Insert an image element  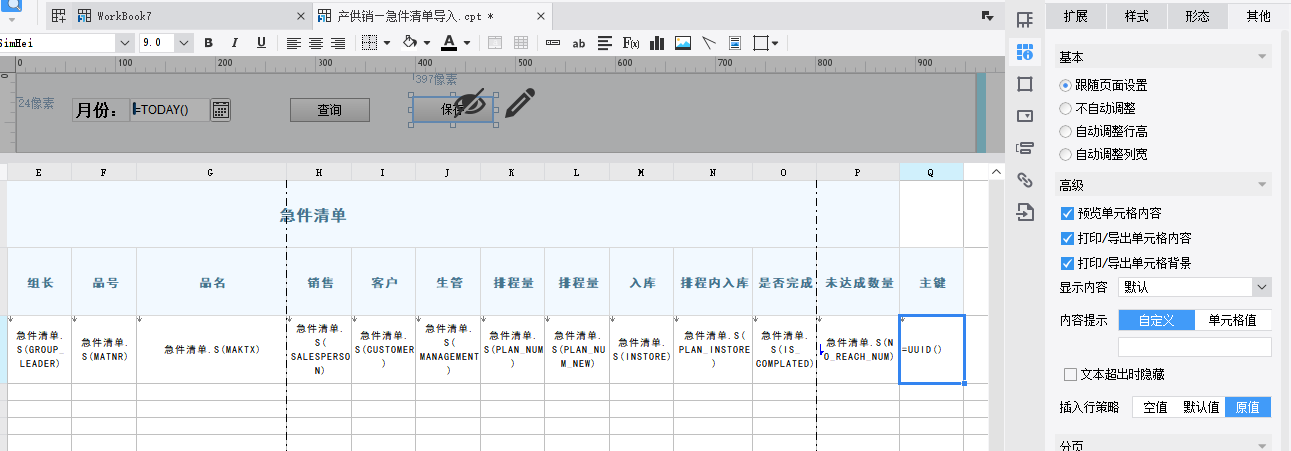pos(683,43)
